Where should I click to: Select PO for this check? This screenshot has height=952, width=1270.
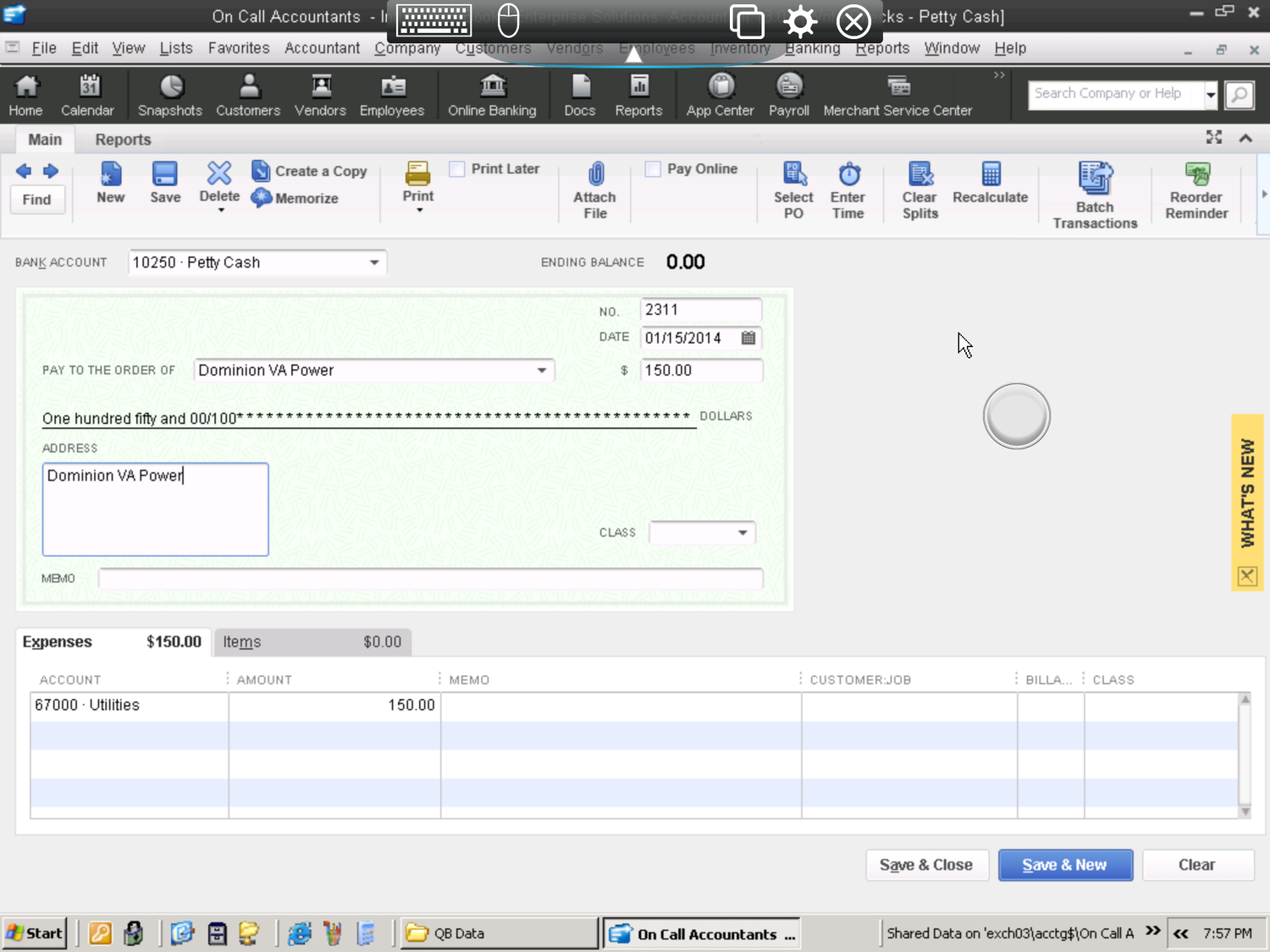pyautogui.click(x=793, y=191)
